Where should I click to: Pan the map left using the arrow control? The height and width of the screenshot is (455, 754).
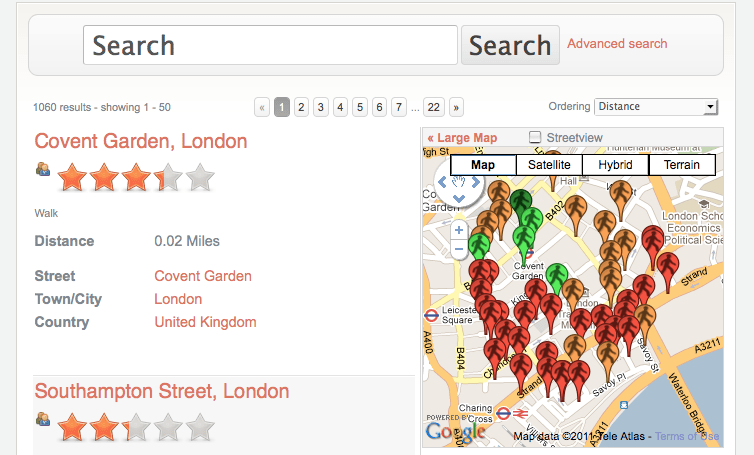point(442,182)
